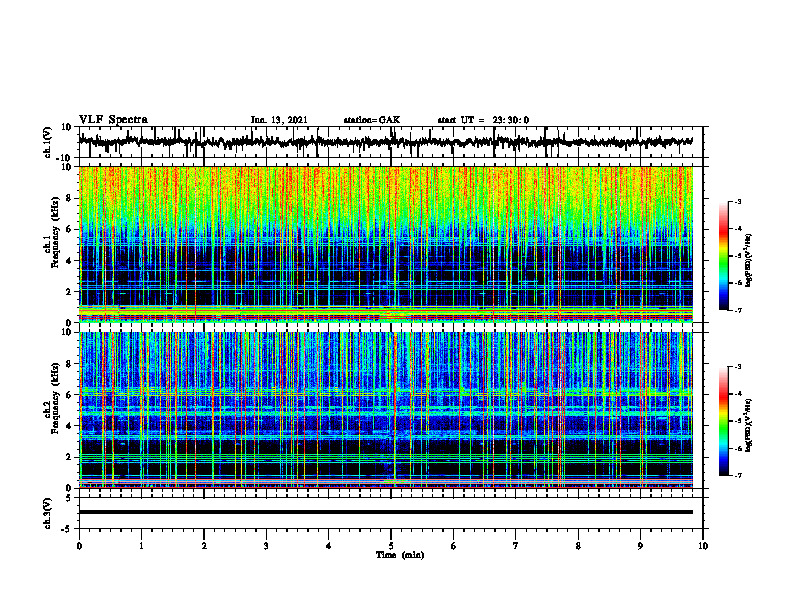Click time axis tick label "9"
Screen dimensions: 792x612
(640, 546)
